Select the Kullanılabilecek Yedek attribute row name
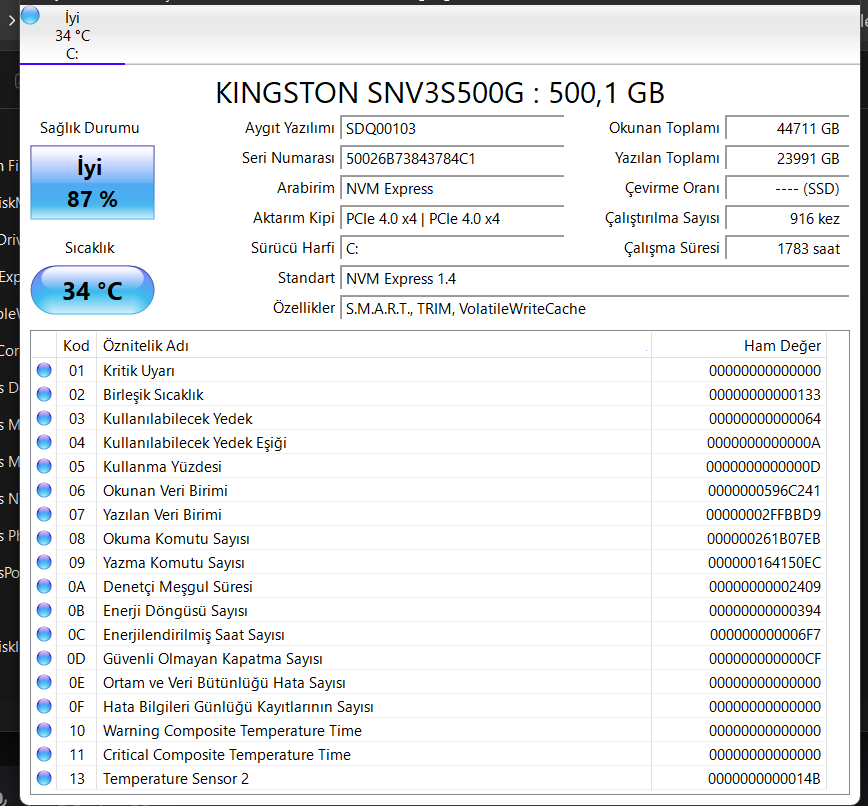Screen dimensions: 868x806 178,418
